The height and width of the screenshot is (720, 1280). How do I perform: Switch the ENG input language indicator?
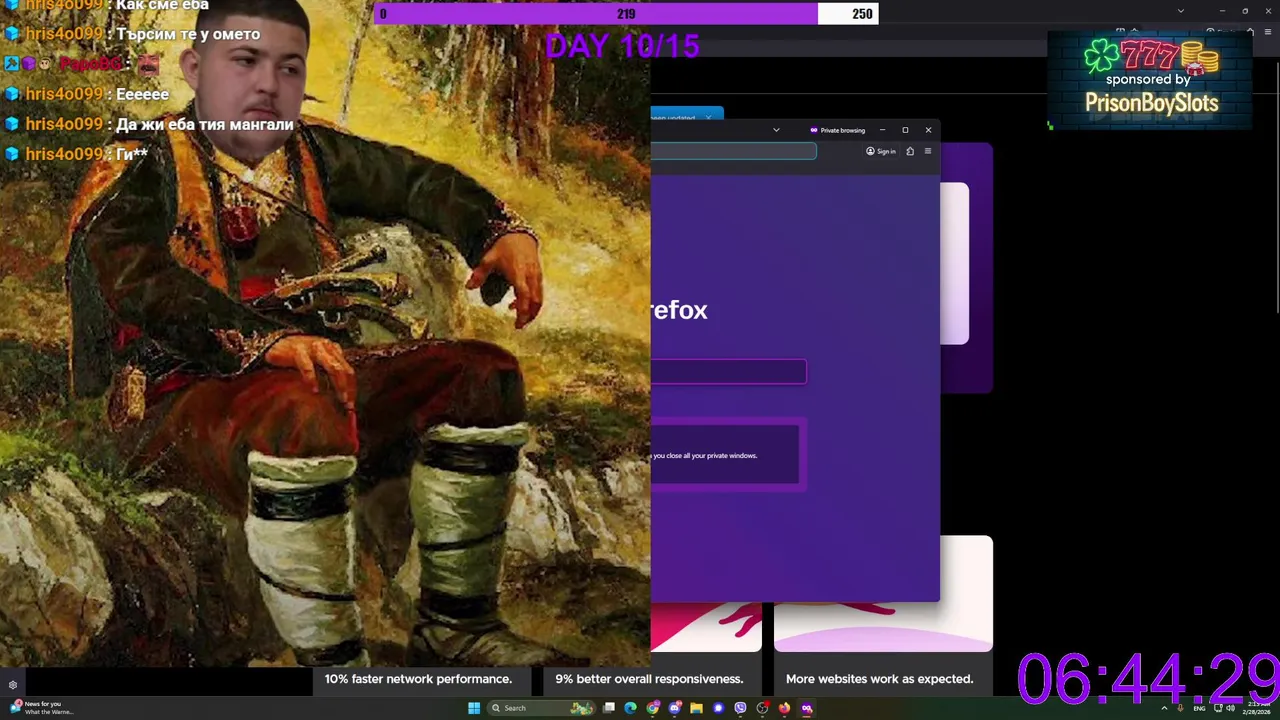click(x=1199, y=708)
